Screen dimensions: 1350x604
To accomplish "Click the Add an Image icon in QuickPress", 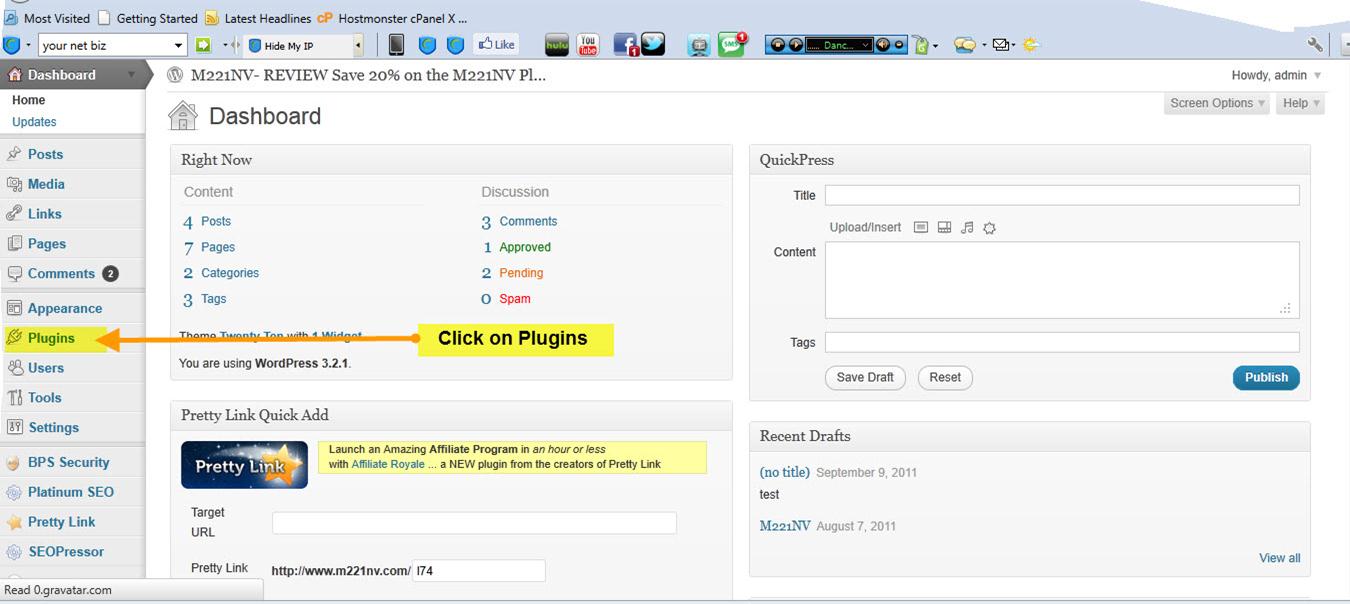I will tap(921, 228).
